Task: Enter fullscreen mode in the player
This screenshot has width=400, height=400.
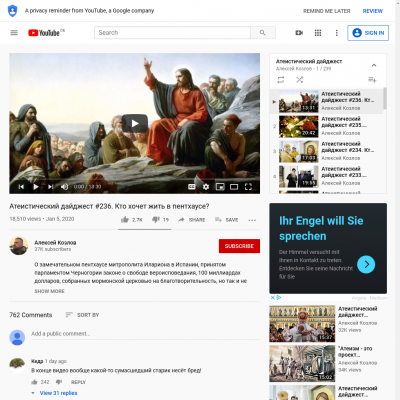Action: click(x=248, y=187)
